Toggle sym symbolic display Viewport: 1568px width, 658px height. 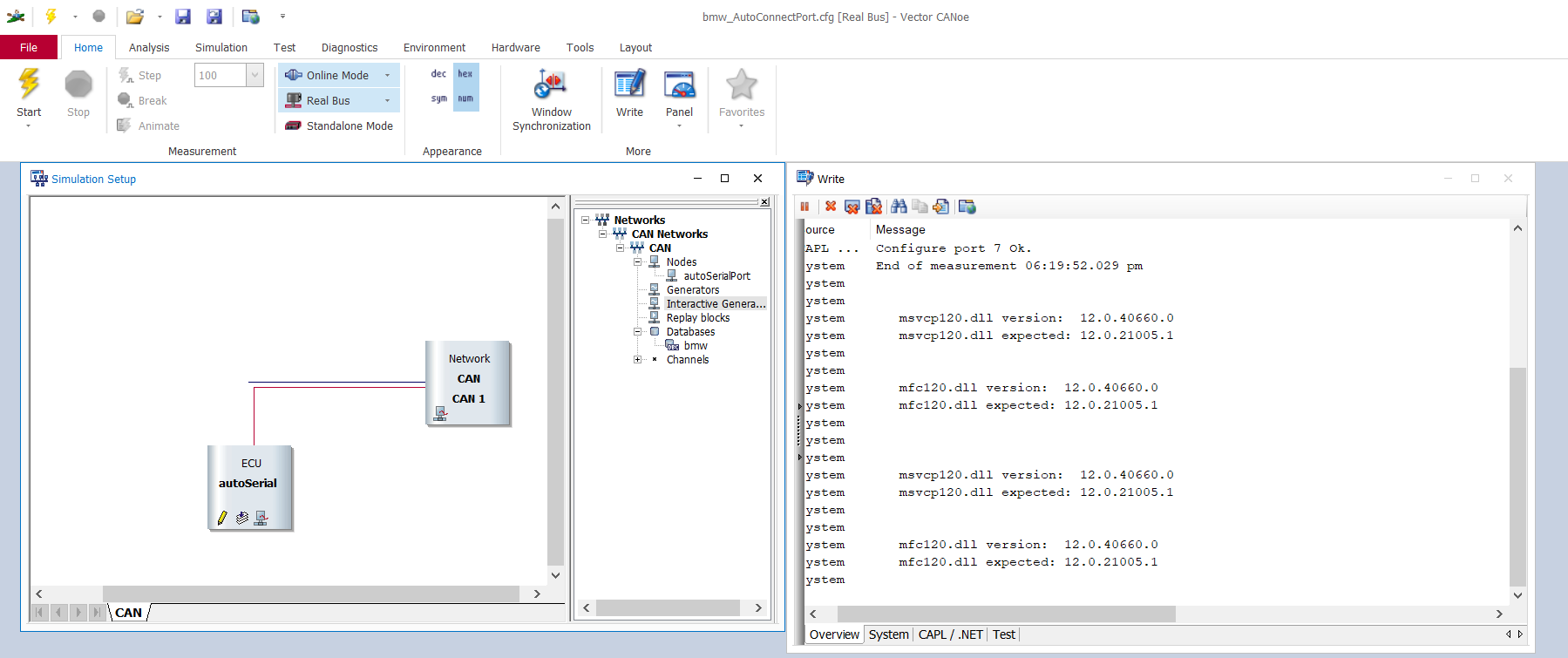[438, 98]
